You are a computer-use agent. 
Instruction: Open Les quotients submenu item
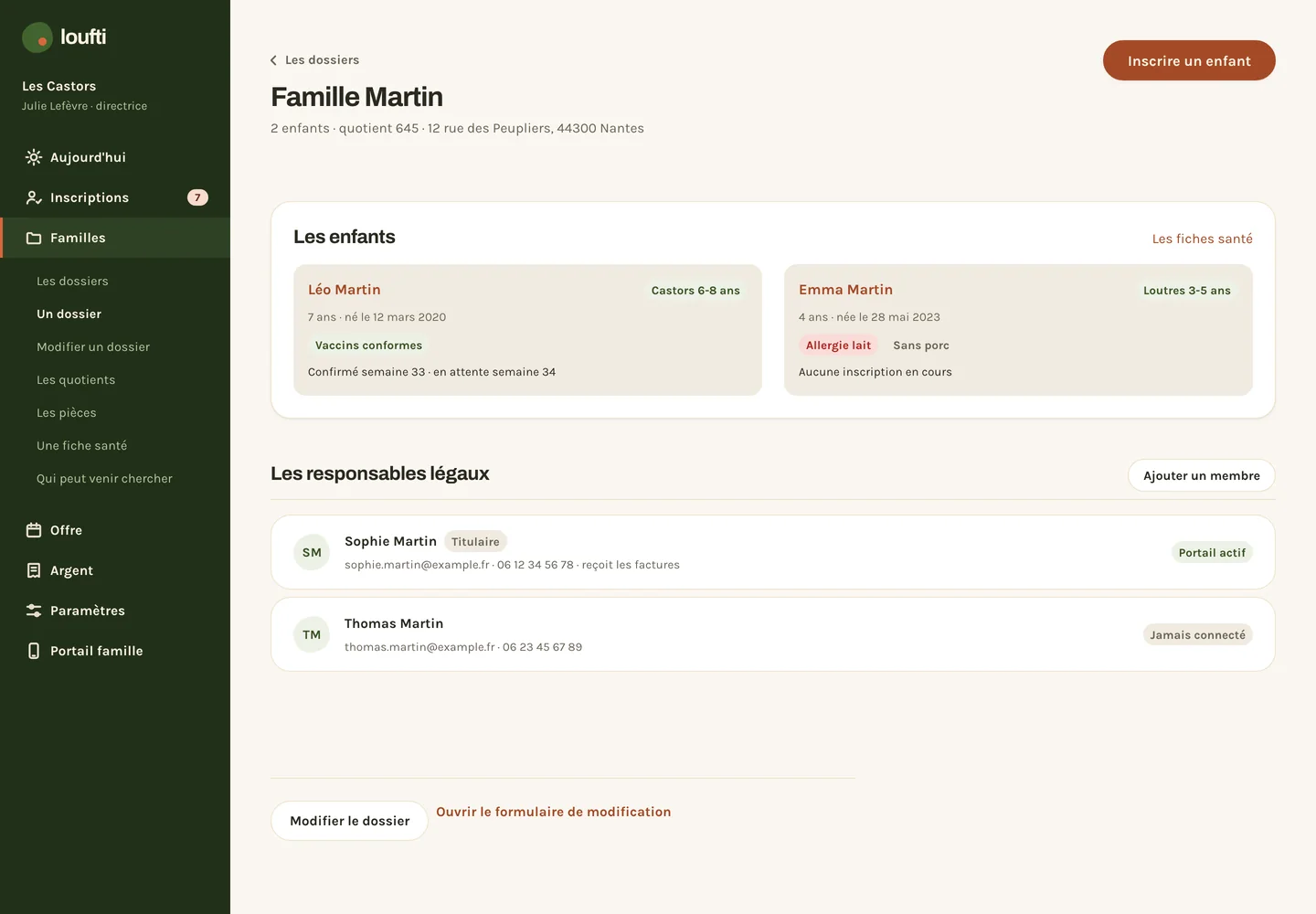76,380
